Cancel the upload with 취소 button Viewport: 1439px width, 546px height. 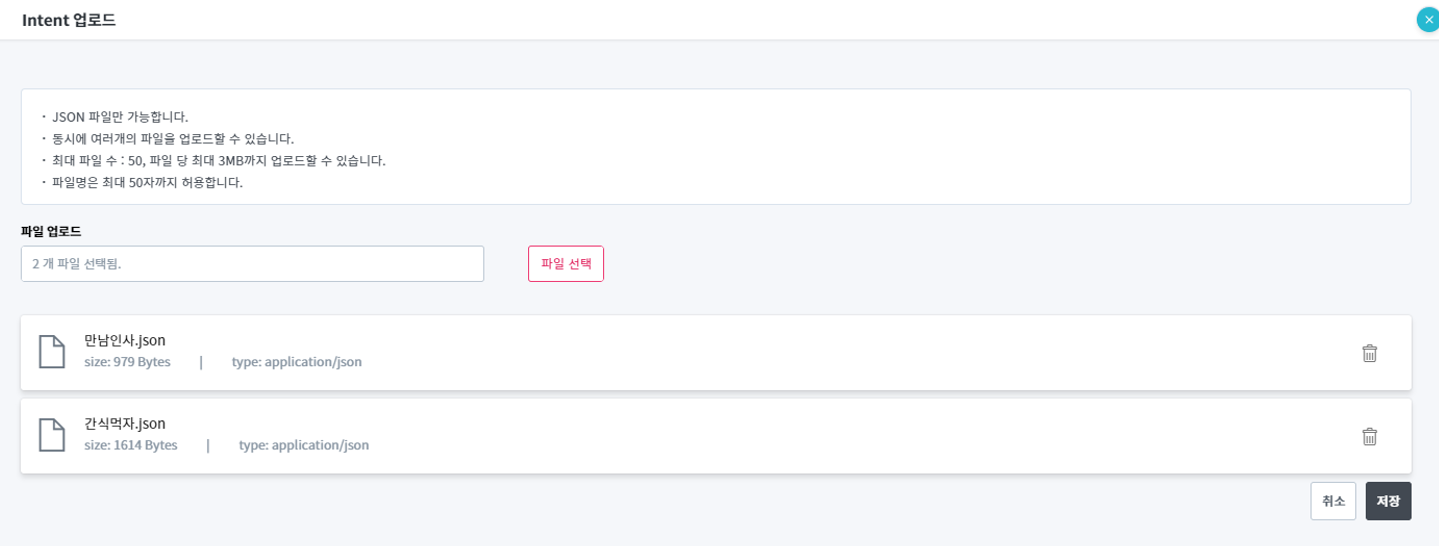click(x=1333, y=501)
